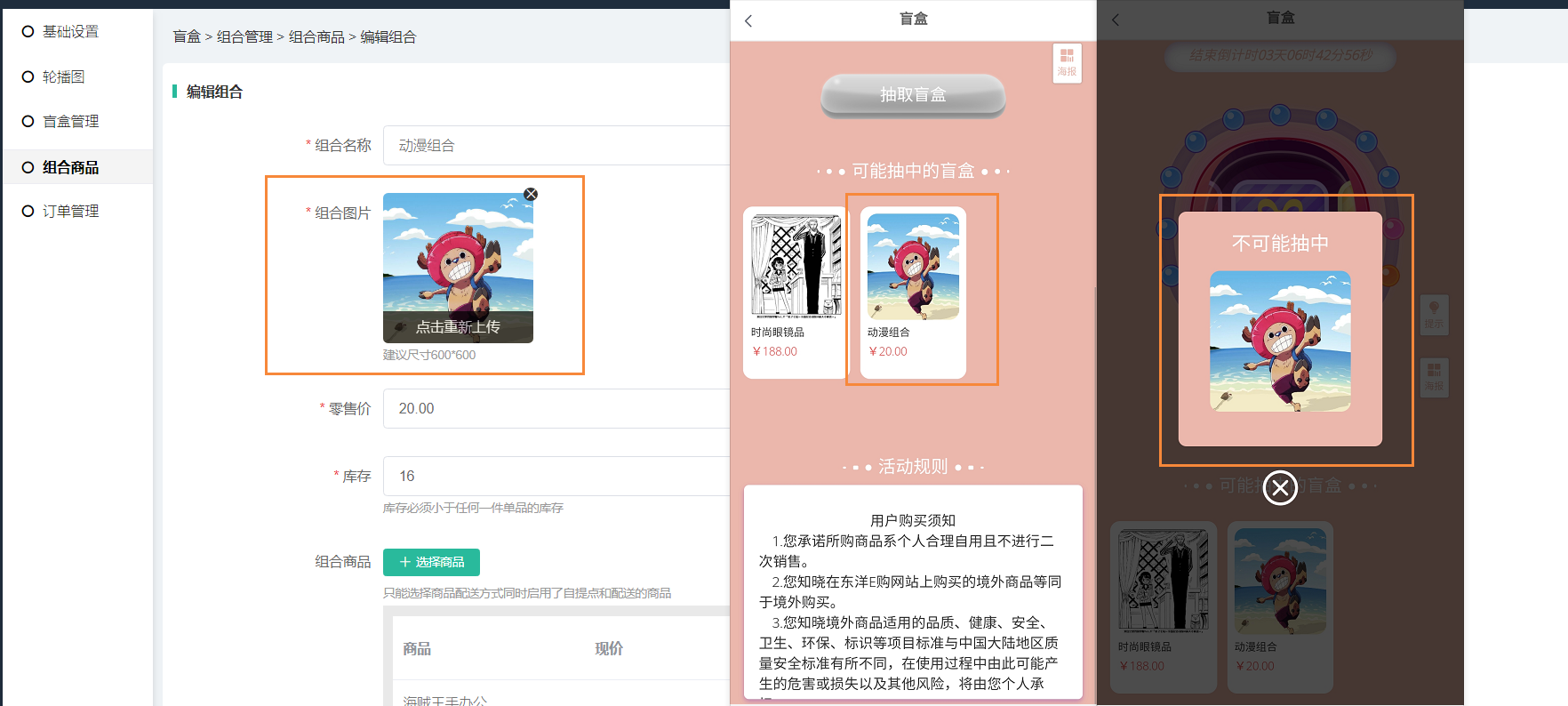Click the 抽取盲盒 button
Image resolution: width=1568 pixels, height=706 pixels.
pyautogui.click(x=913, y=95)
